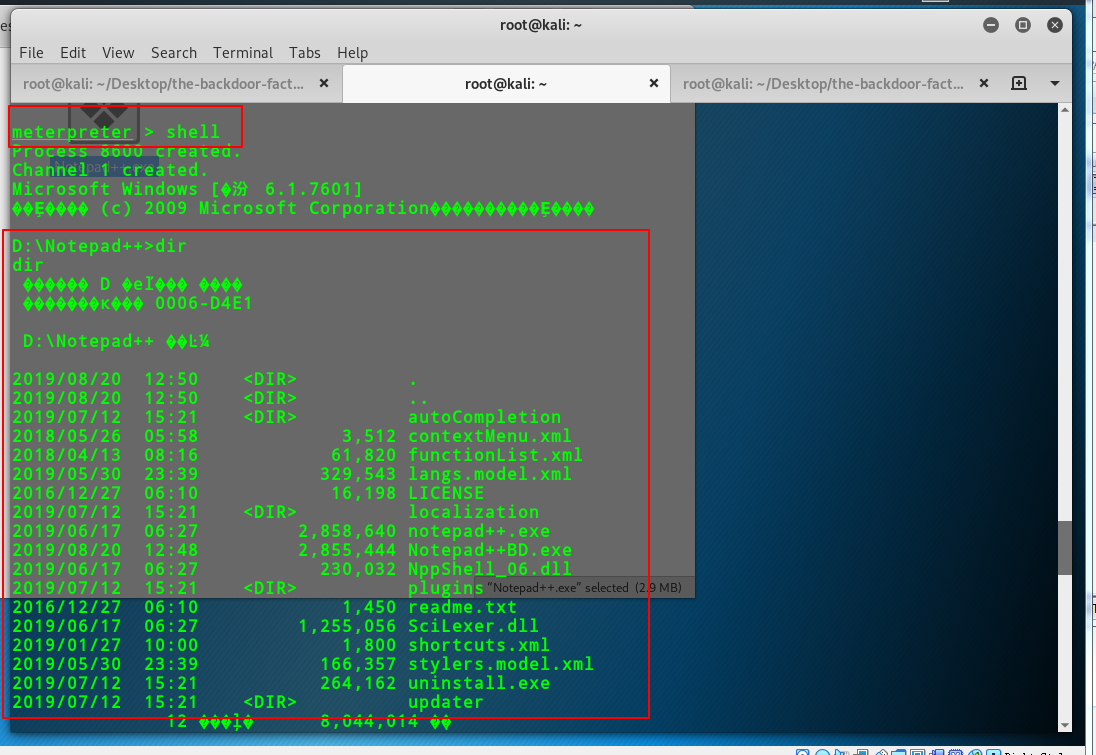This screenshot has width=1096, height=755.
Task: Click the 2,858,640 file size value
Action: 347,531
